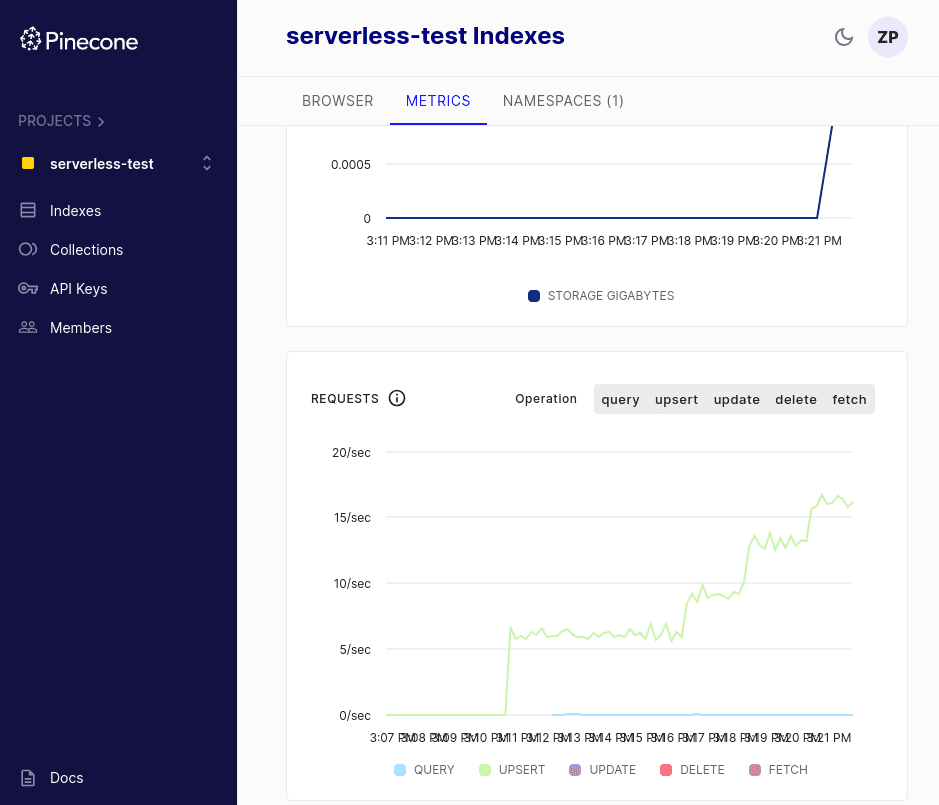
Task: Filter requests by the upsert operation
Action: point(676,399)
